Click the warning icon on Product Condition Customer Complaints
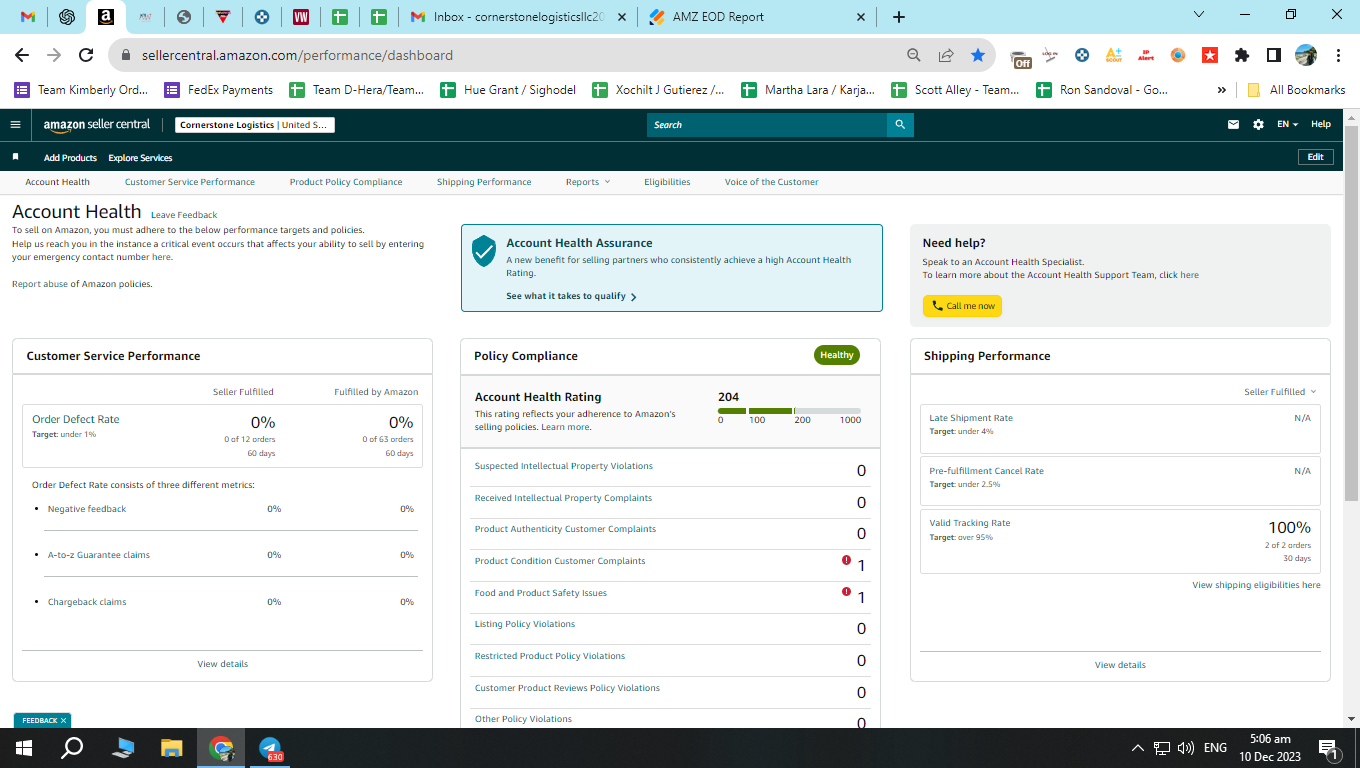 tap(846, 561)
